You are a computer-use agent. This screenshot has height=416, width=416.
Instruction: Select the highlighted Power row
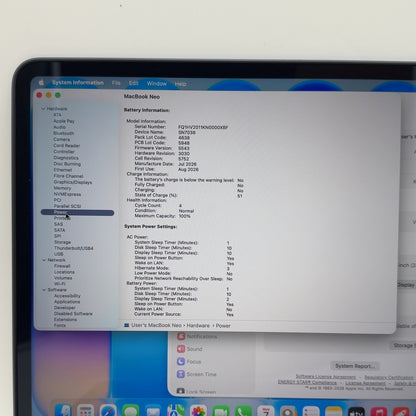[x=77, y=212]
